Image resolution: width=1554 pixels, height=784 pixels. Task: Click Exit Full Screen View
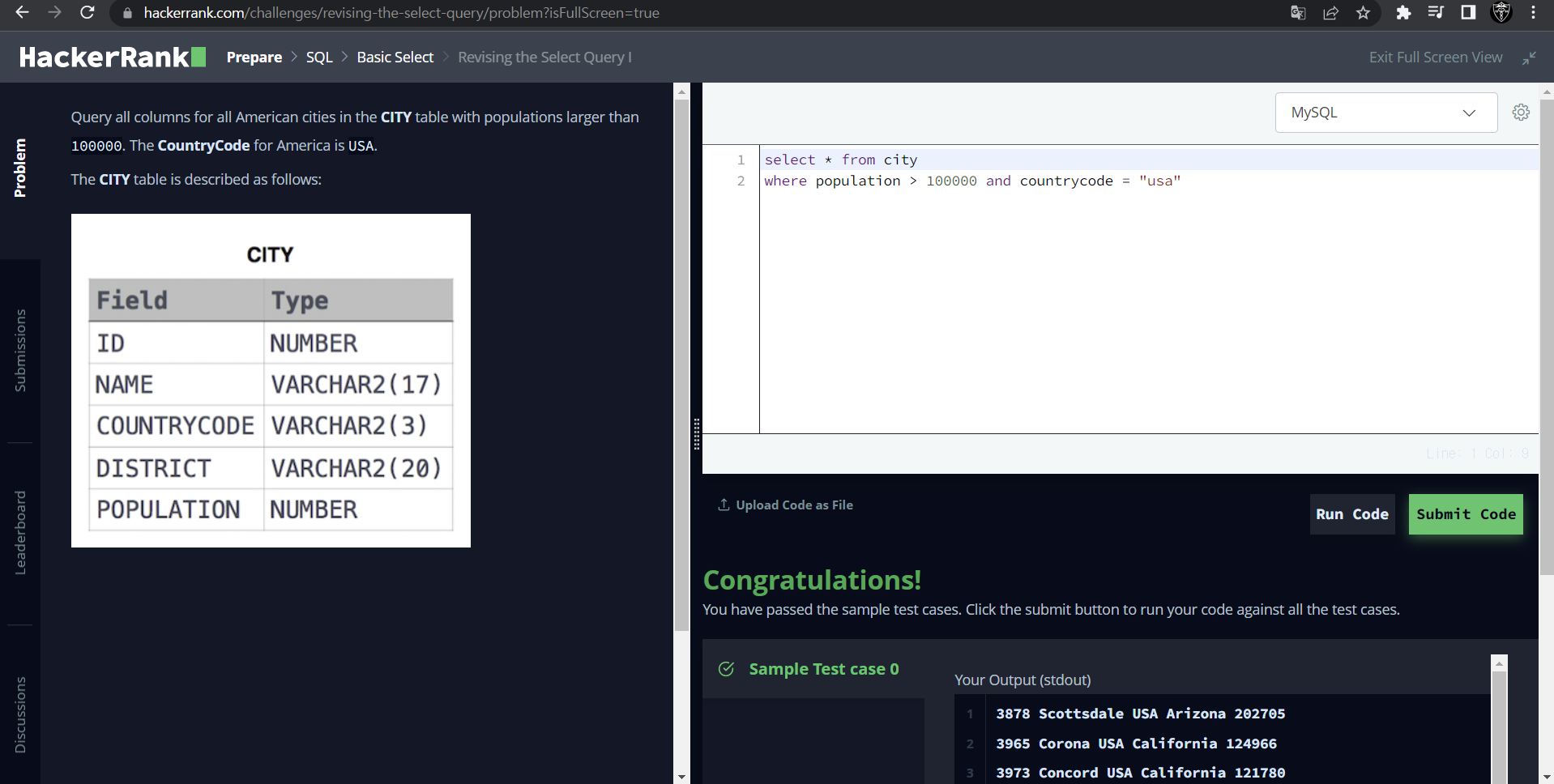pyautogui.click(x=1435, y=57)
